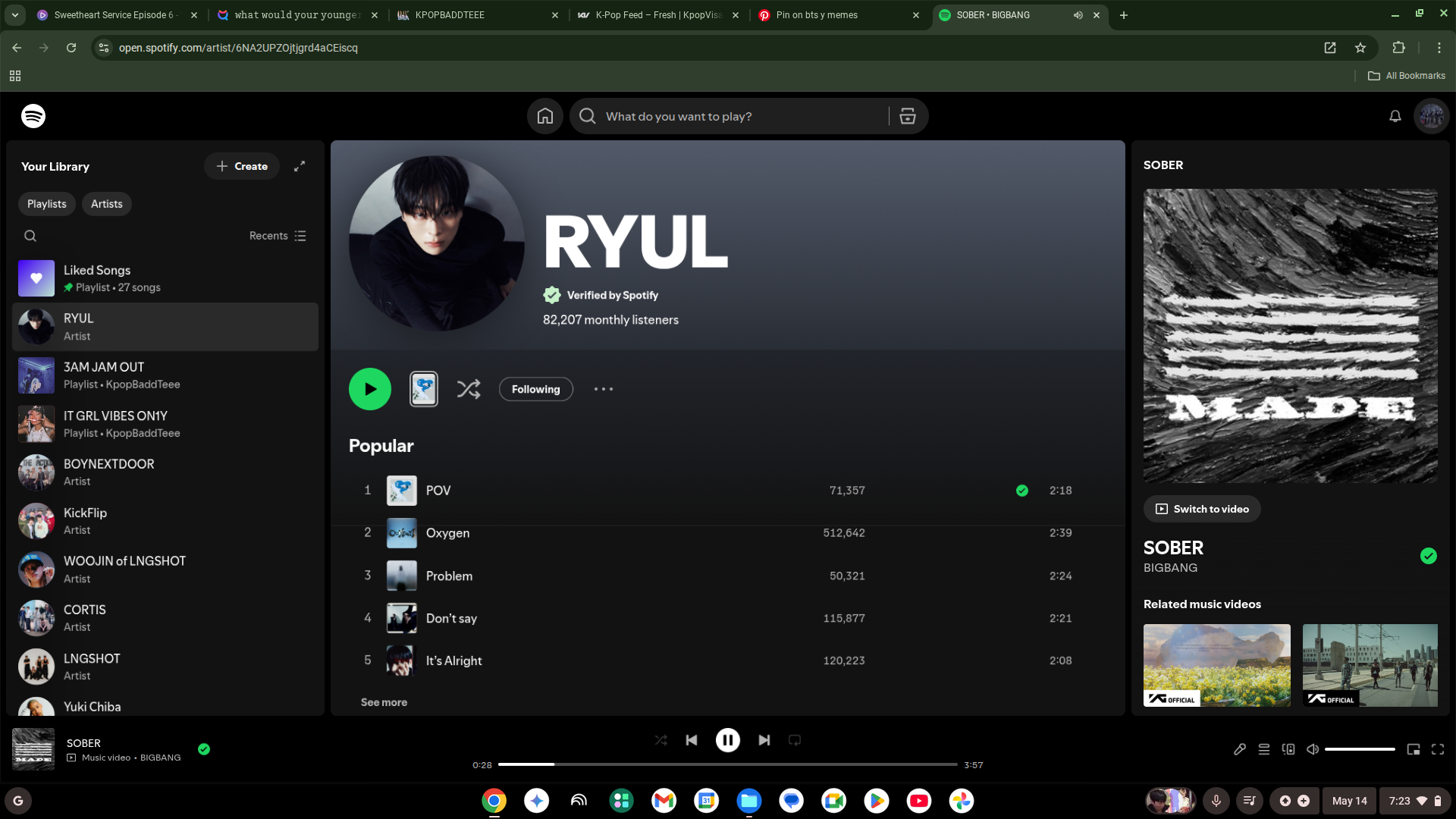Seek in the song progress bar
The width and height of the screenshot is (1456, 819).
click(728, 764)
